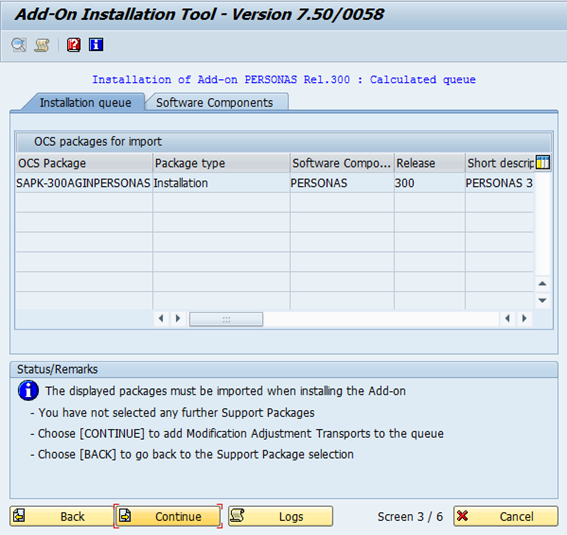This screenshot has height=535, width=567.
Task: Open the blue information icon in toolbar
Action: (96, 45)
